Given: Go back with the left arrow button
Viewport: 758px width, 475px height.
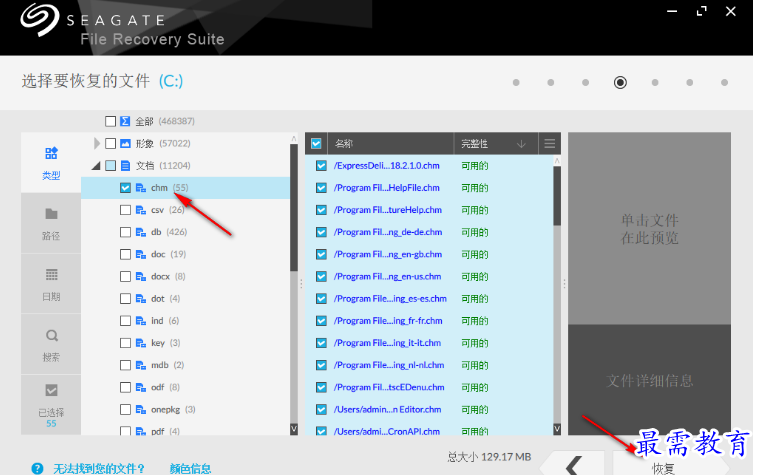Looking at the screenshot, I should 574,464.
